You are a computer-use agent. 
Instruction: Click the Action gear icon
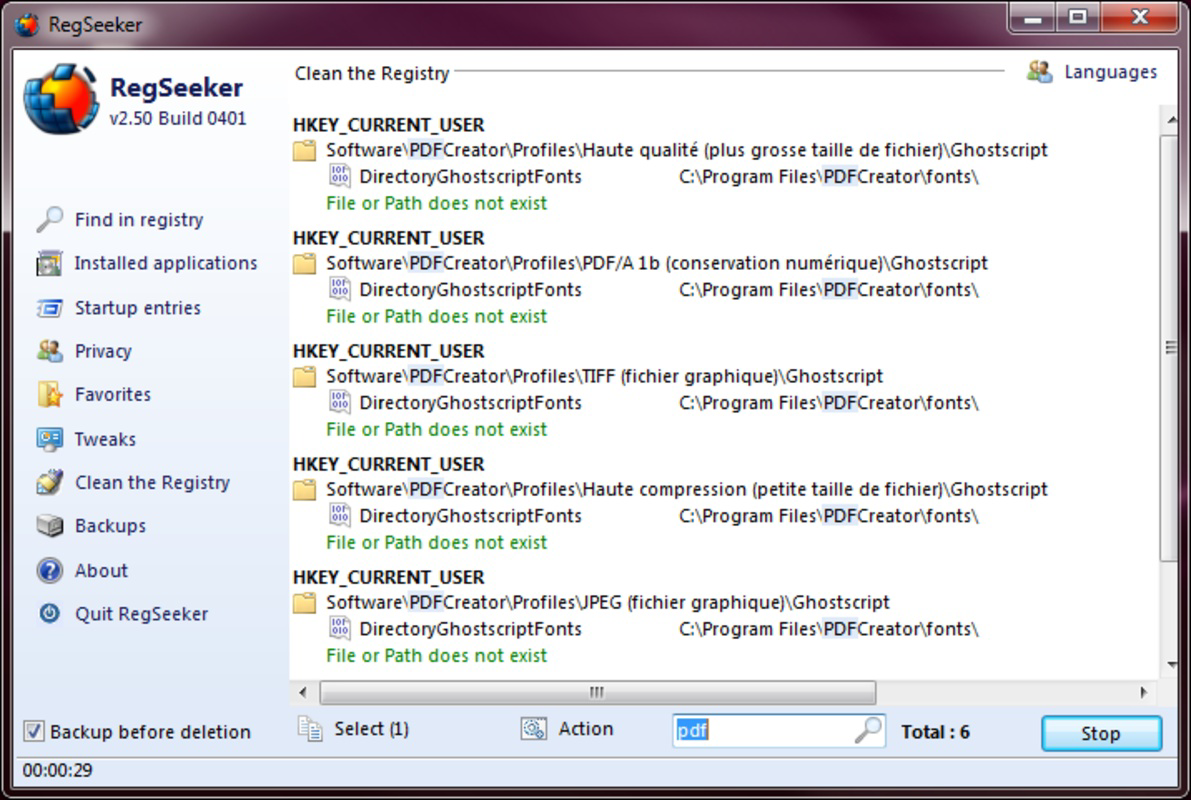533,729
